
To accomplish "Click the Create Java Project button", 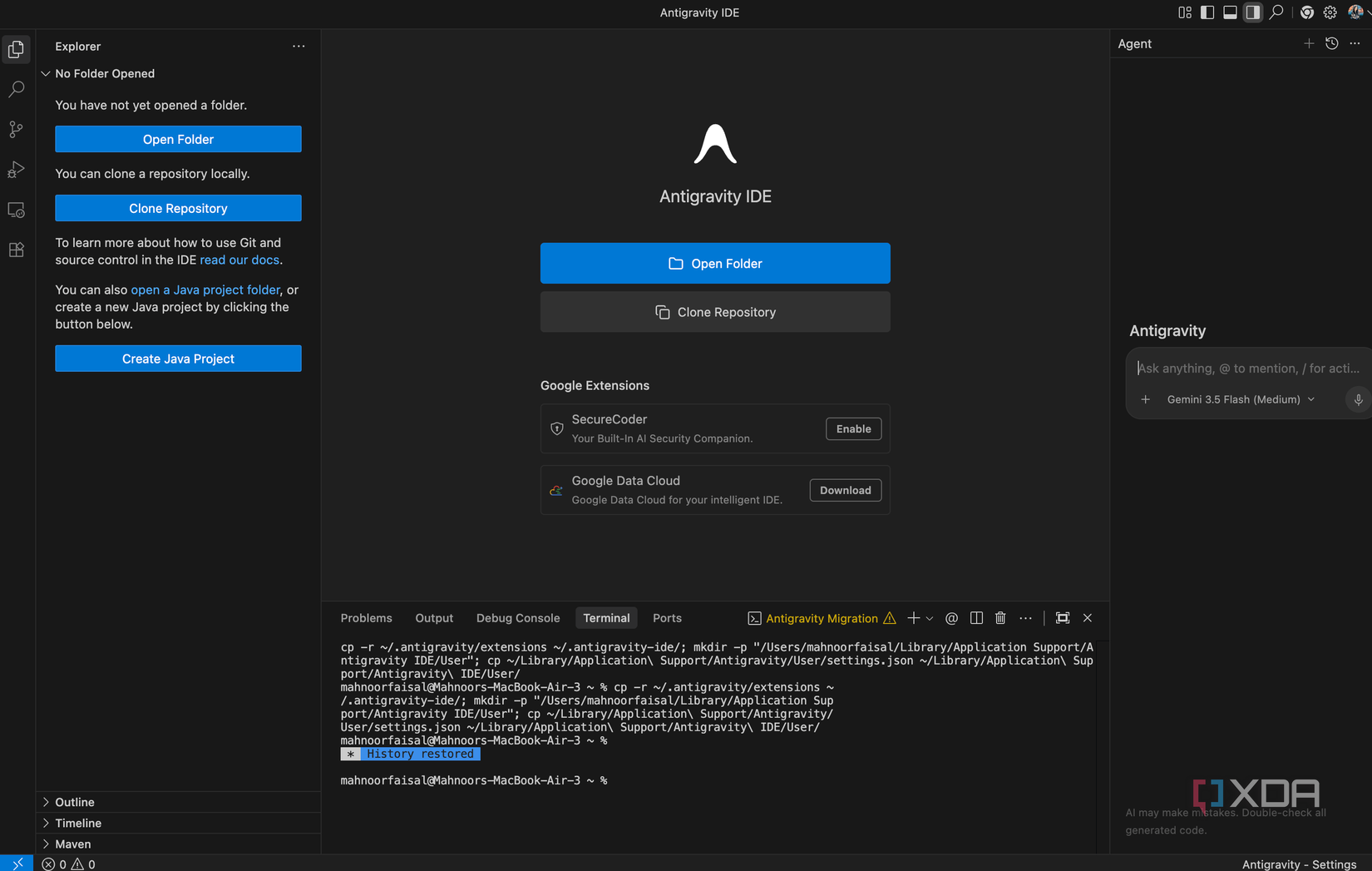I will tap(178, 359).
